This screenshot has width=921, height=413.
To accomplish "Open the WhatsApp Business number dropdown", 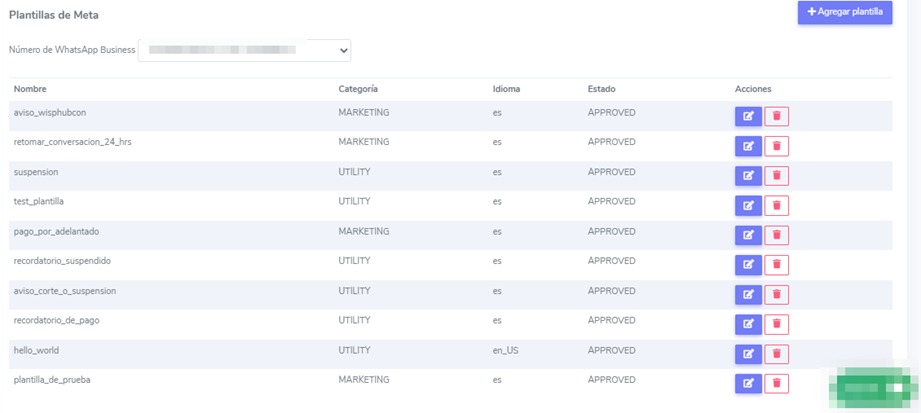I will pyautogui.click(x=244, y=50).
